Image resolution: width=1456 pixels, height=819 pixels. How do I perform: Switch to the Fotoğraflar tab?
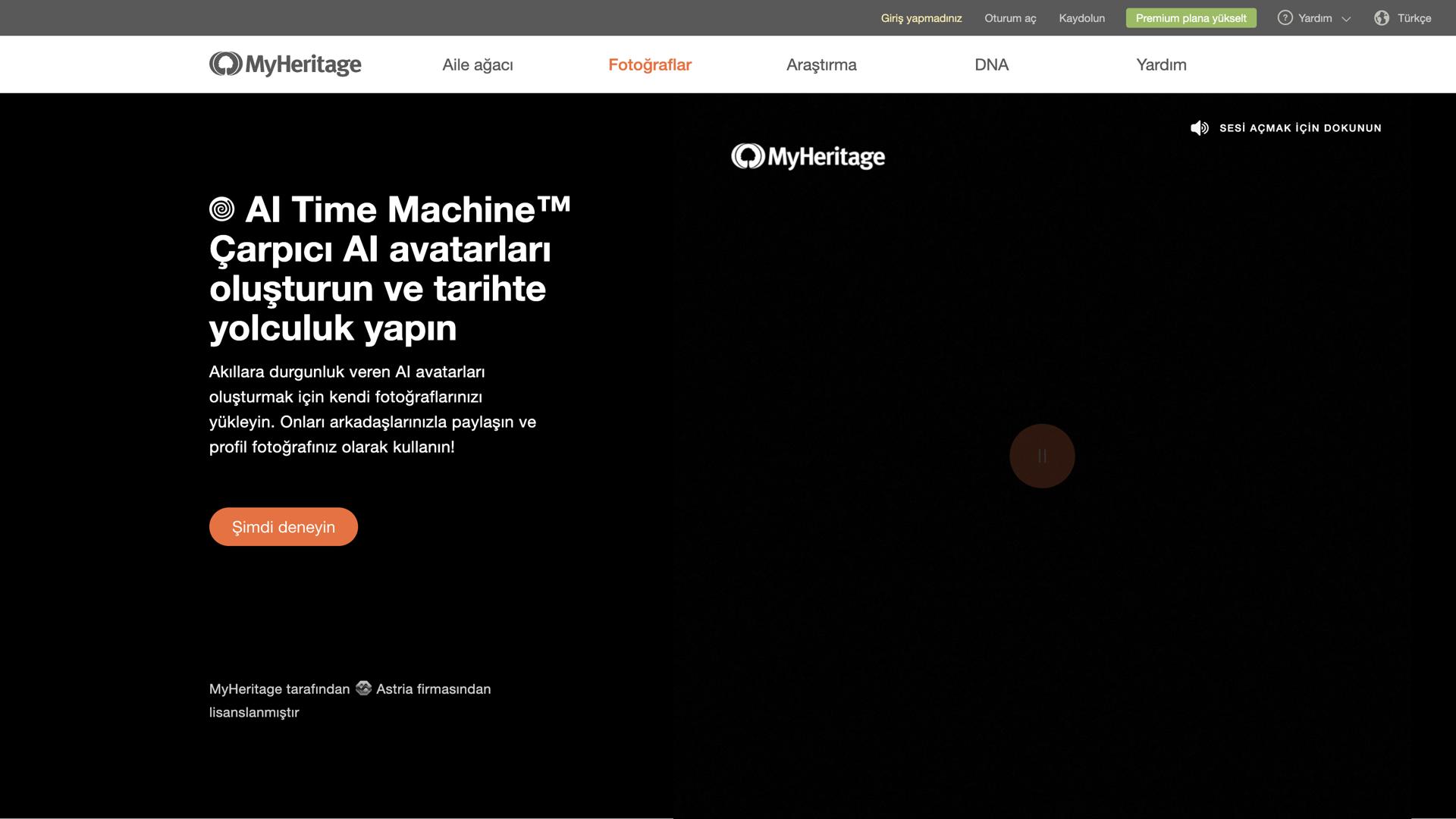click(649, 64)
